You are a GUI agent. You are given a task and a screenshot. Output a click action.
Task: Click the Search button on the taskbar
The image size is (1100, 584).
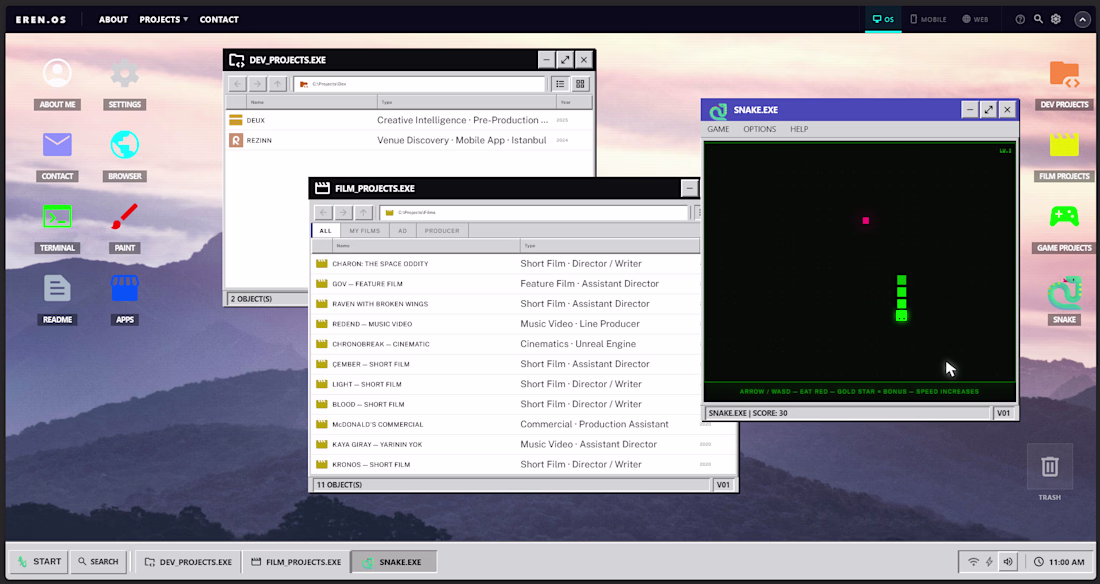(x=98, y=562)
